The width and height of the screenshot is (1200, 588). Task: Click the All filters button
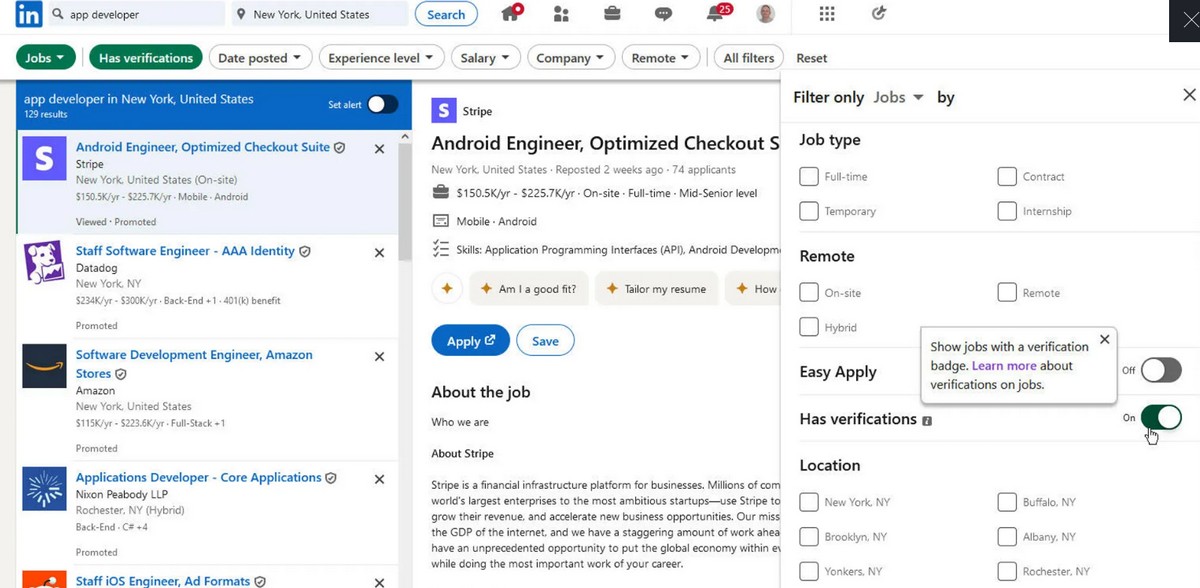click(748, 58)
